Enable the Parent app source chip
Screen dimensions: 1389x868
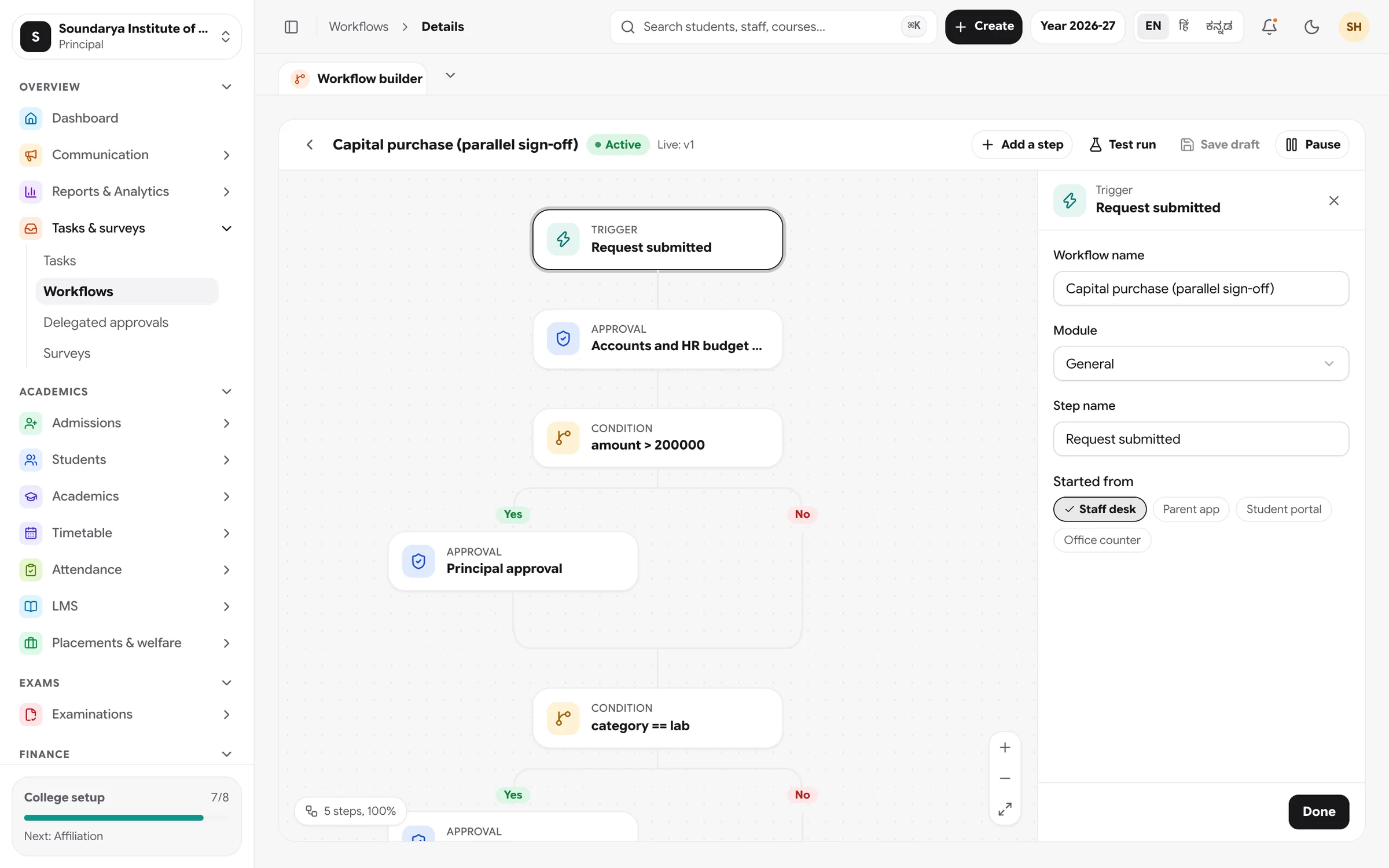pos(1191,509)
